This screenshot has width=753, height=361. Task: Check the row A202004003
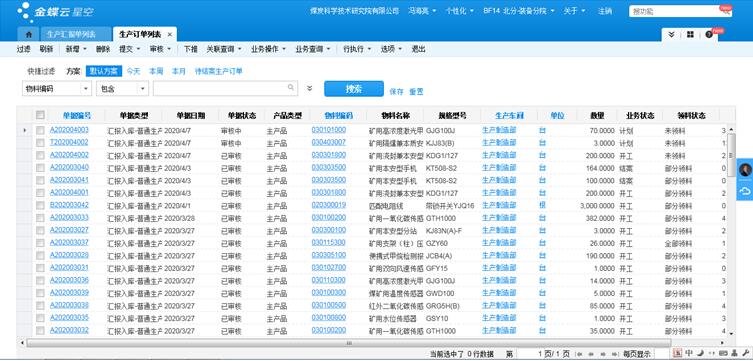coord(40,130)
